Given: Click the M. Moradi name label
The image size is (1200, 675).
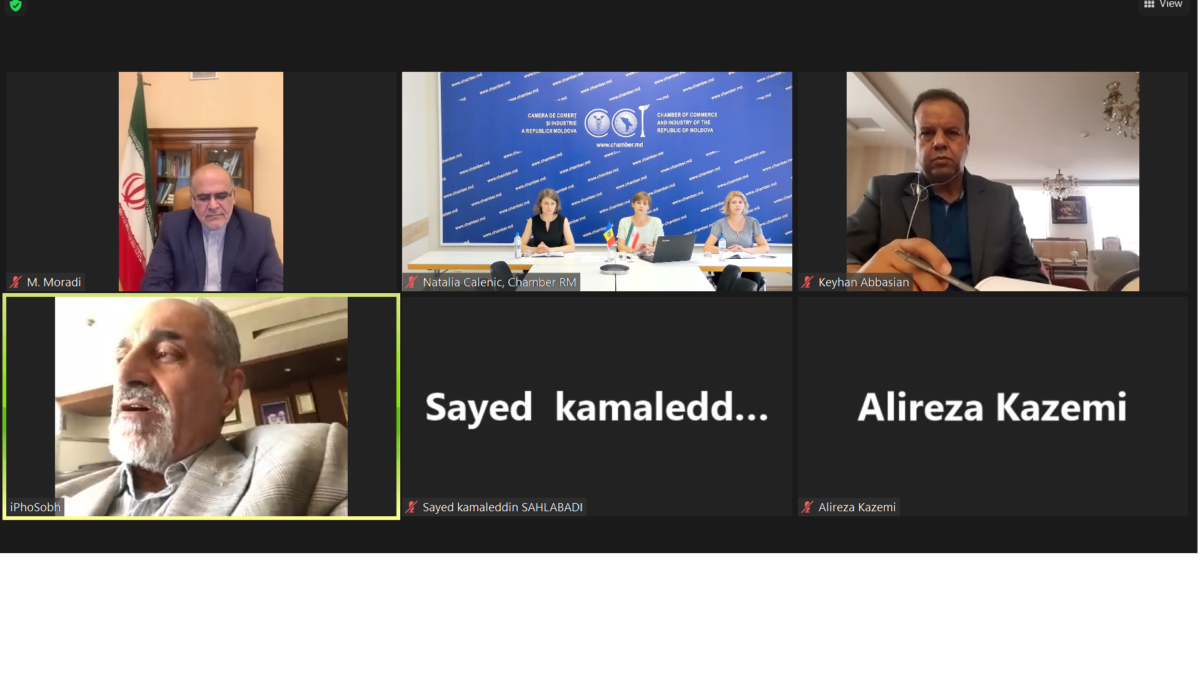Looking at the screenshot, I should click(x=54, y=282).
